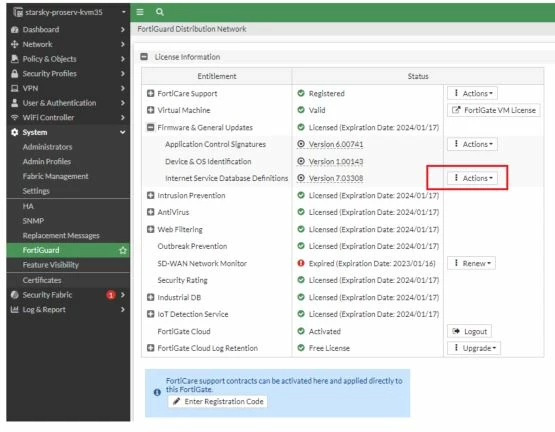Expand the Industrial DB row
555x432 pixels.
(150, 297)
